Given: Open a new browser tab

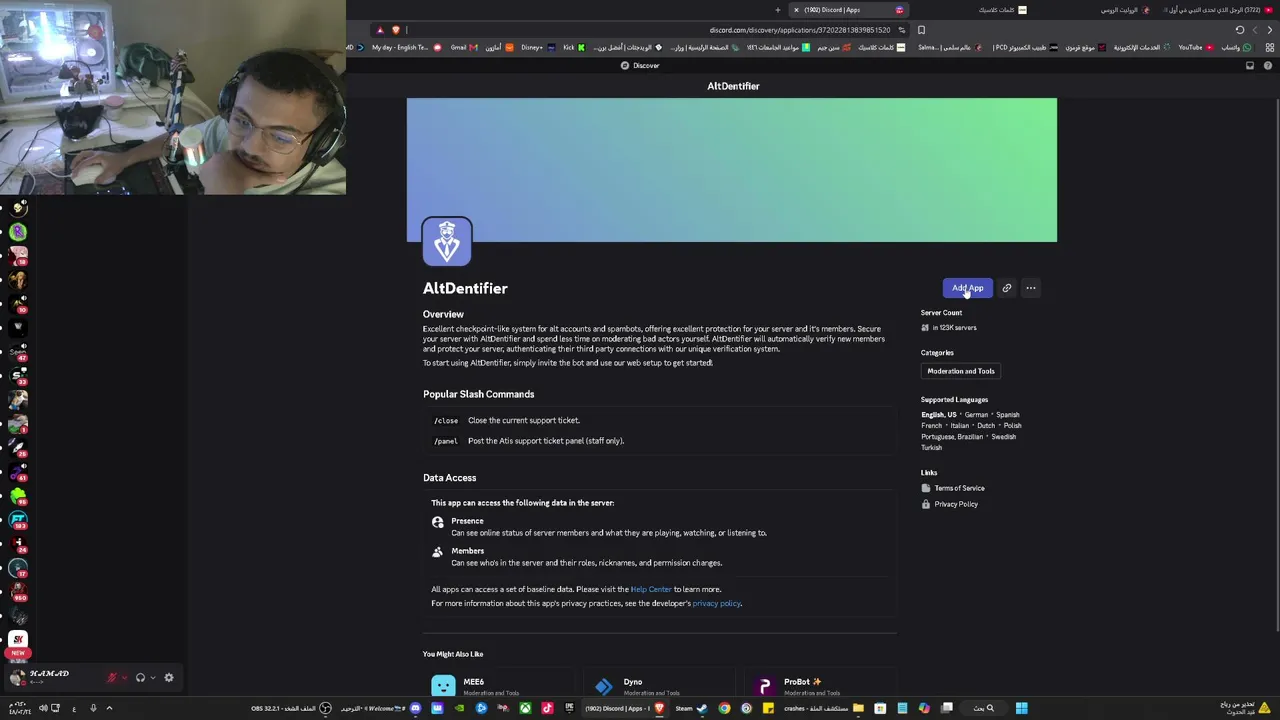Looking at the screenshot, I should coord(778,10).
